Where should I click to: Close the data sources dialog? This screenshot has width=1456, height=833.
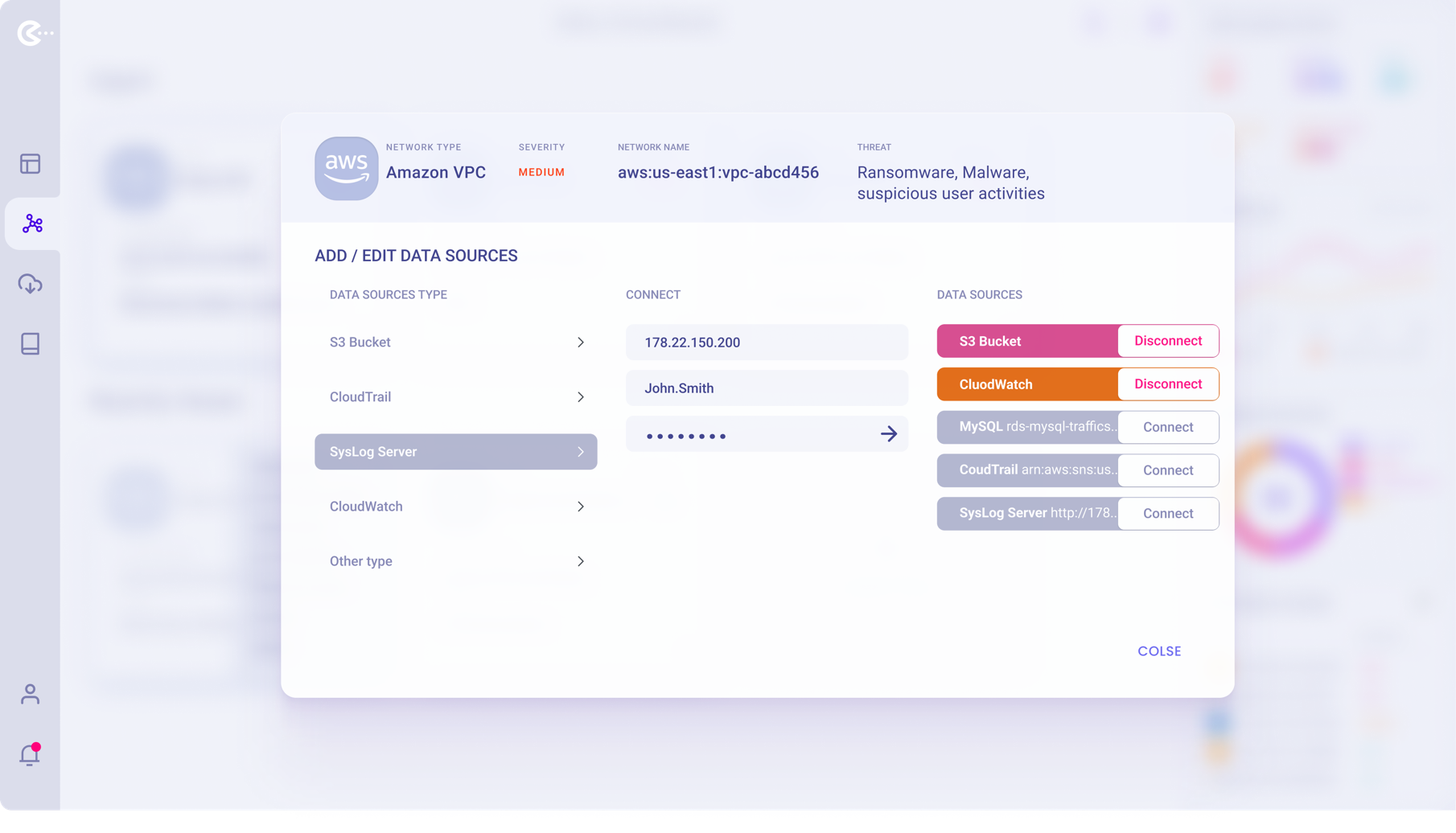pos(1158,651)
